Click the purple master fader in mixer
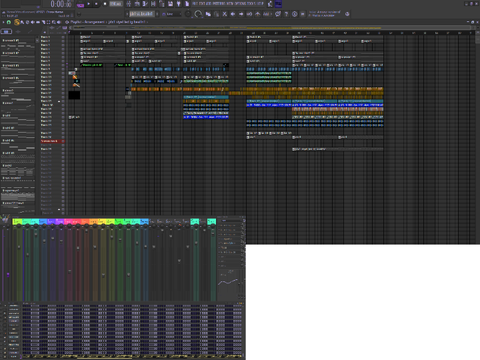The height and width of the screenshot is (360, 480). click(x=8, y=274)
